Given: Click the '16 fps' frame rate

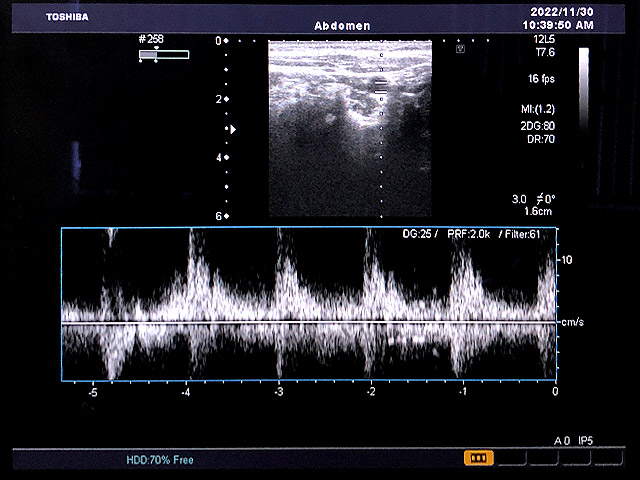Looking at the screenshot, I should (x=541, y=78).
